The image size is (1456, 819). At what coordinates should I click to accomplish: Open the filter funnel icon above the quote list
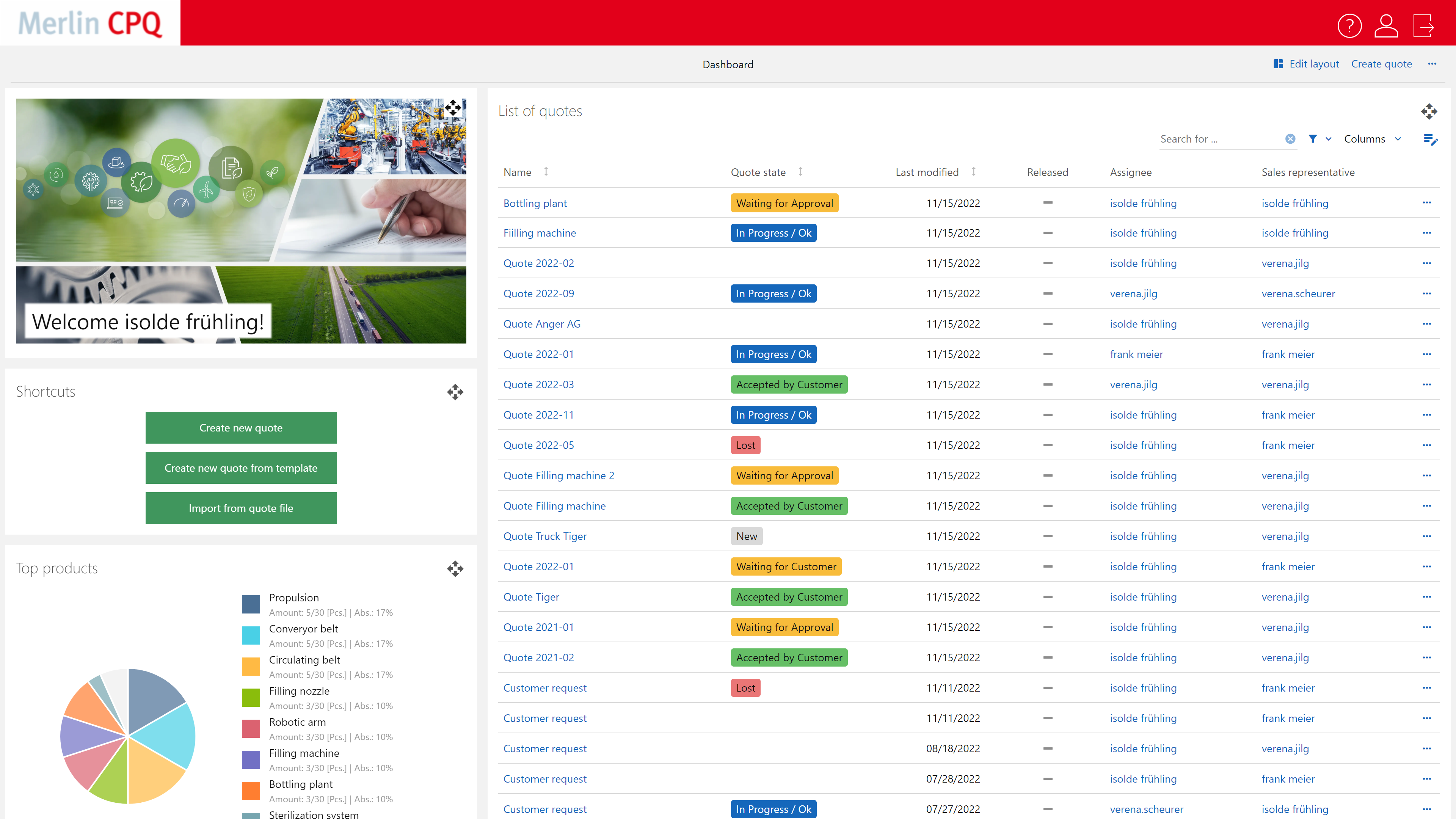[1312, 138]
